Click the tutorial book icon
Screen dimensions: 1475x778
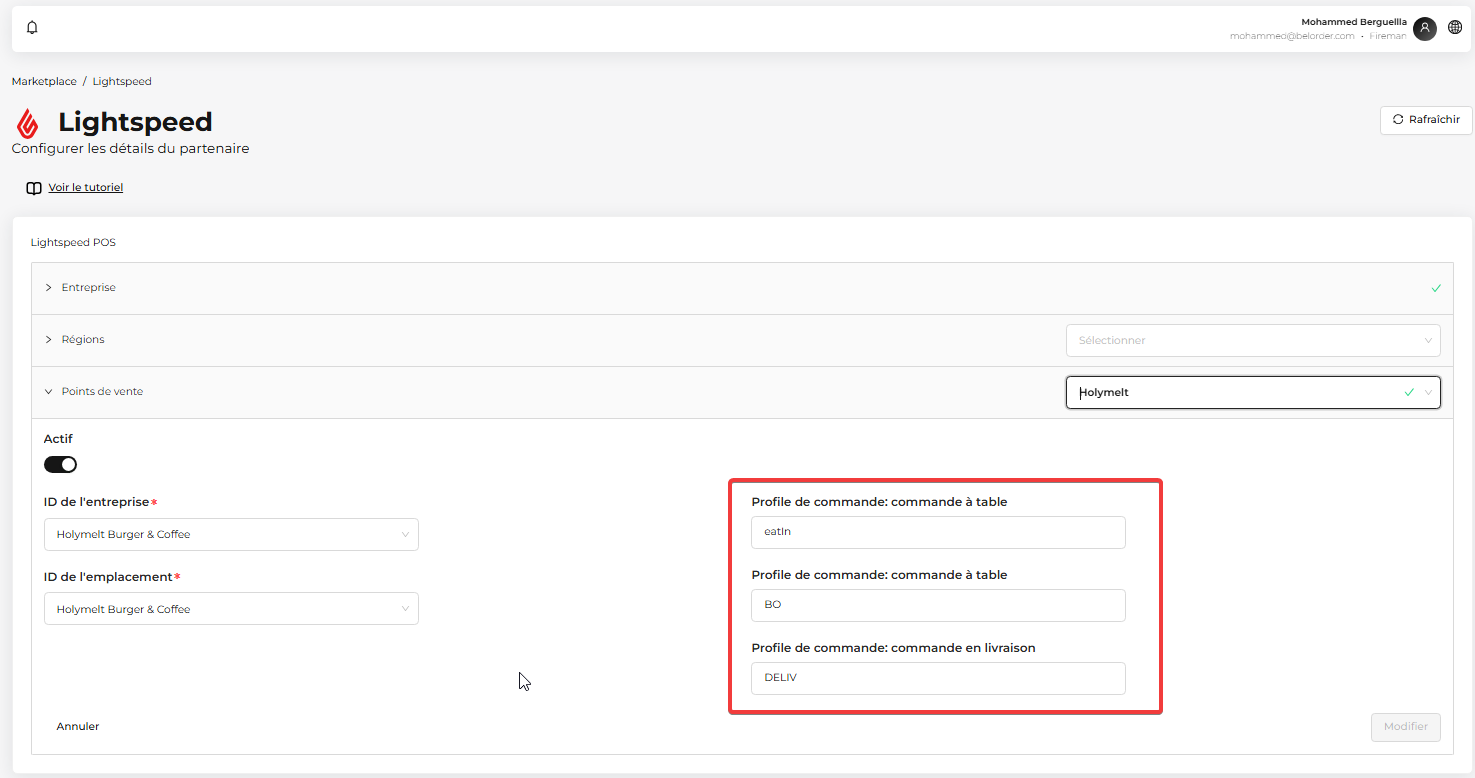tap(34, 188)
